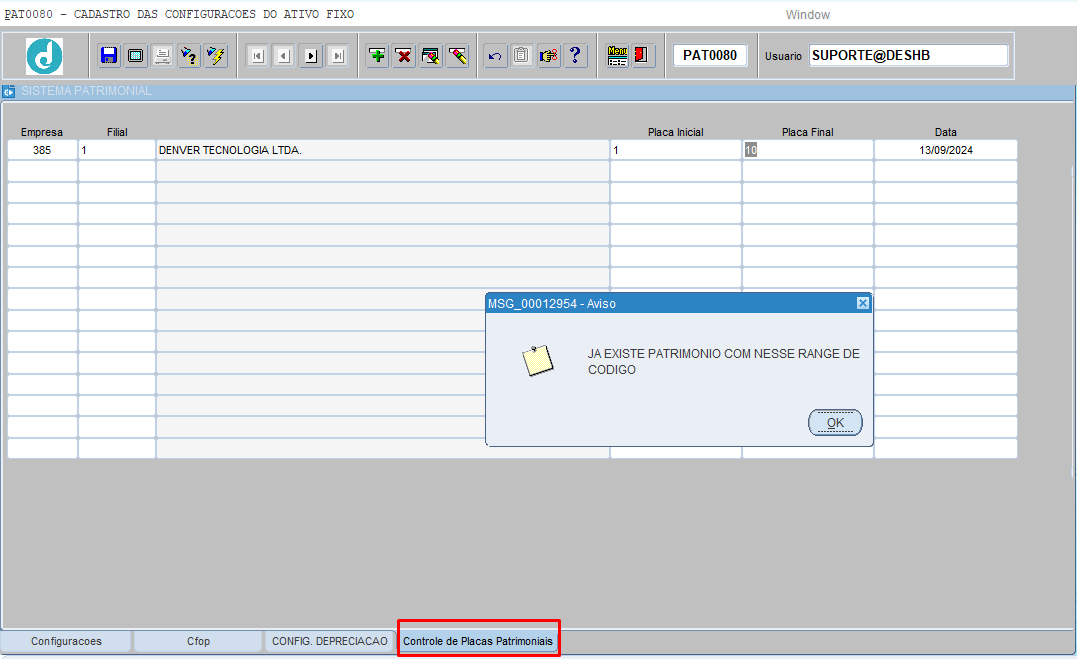Click the Empresa column header
This screenshot has height=659, width=1077.
coord(42,132)
